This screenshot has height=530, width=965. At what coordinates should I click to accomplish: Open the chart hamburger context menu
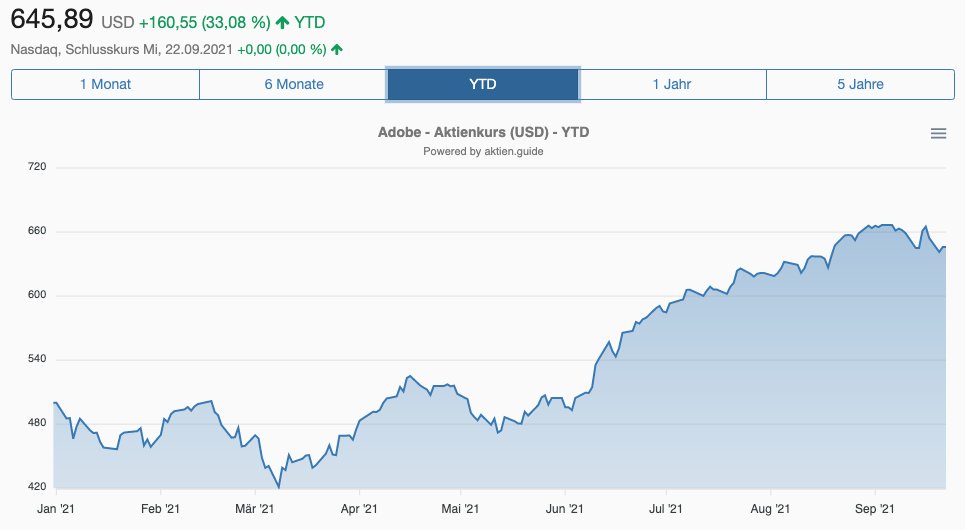point(938,134)
